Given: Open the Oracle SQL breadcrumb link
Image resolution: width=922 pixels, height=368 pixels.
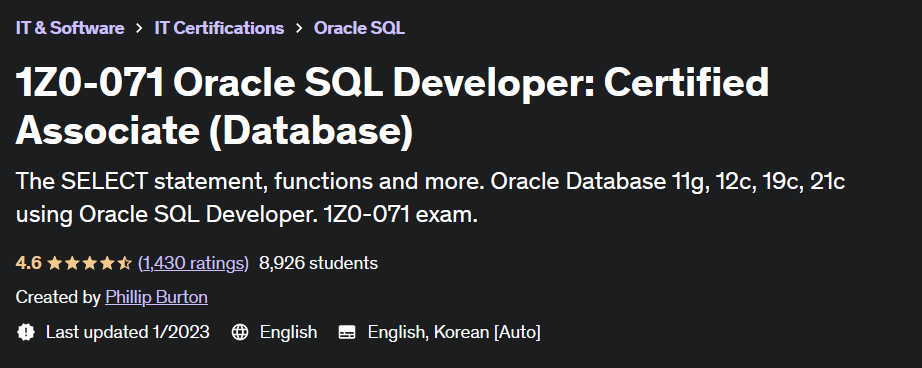Looking at the screenshot, I should (359, 28).
